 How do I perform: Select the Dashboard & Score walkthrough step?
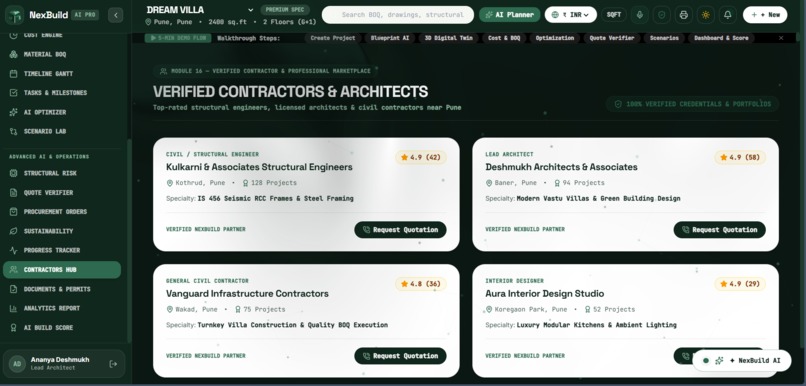(x=721, y=38)
